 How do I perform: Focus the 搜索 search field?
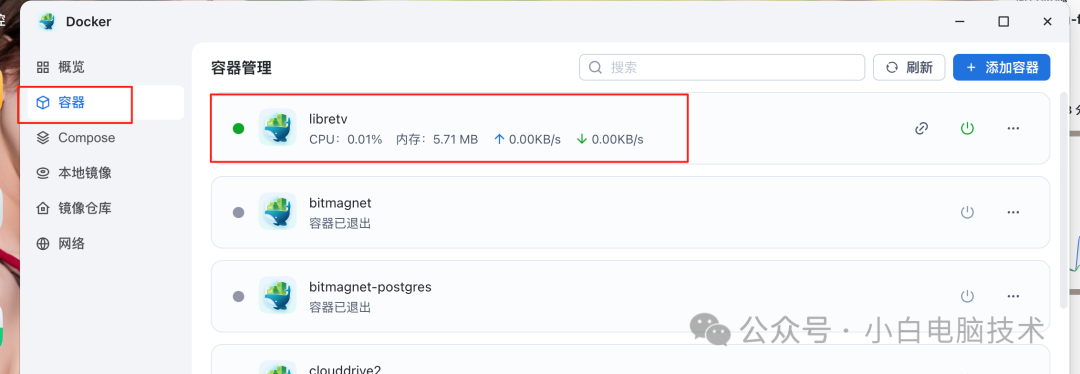[x=722, y=67]
